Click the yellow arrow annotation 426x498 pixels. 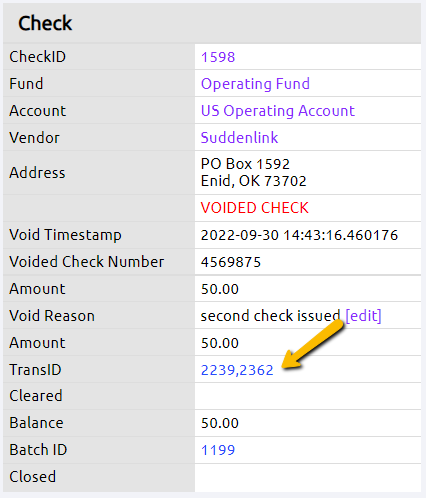pyautogui.click(x=312, y=344)
